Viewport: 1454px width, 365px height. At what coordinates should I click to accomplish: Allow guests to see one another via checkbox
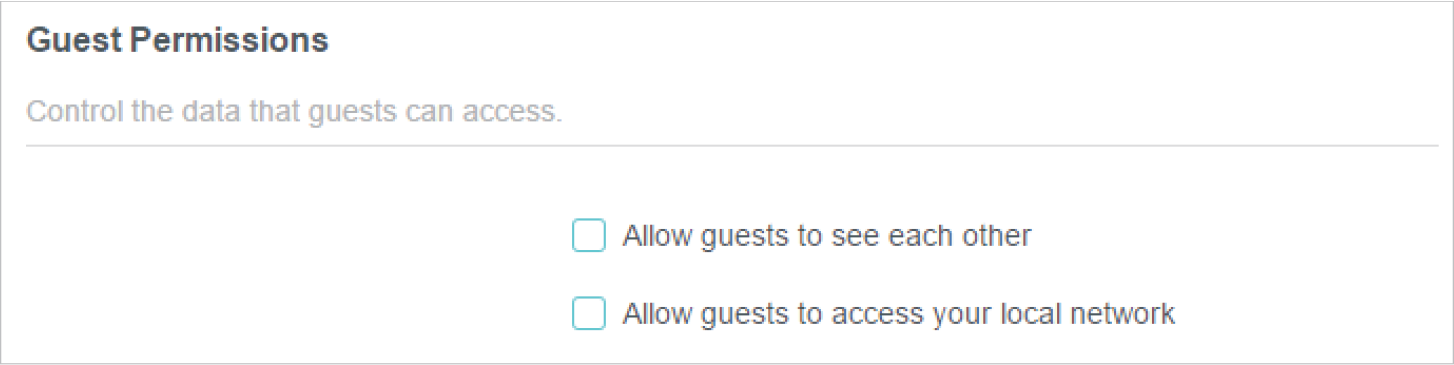589,236
